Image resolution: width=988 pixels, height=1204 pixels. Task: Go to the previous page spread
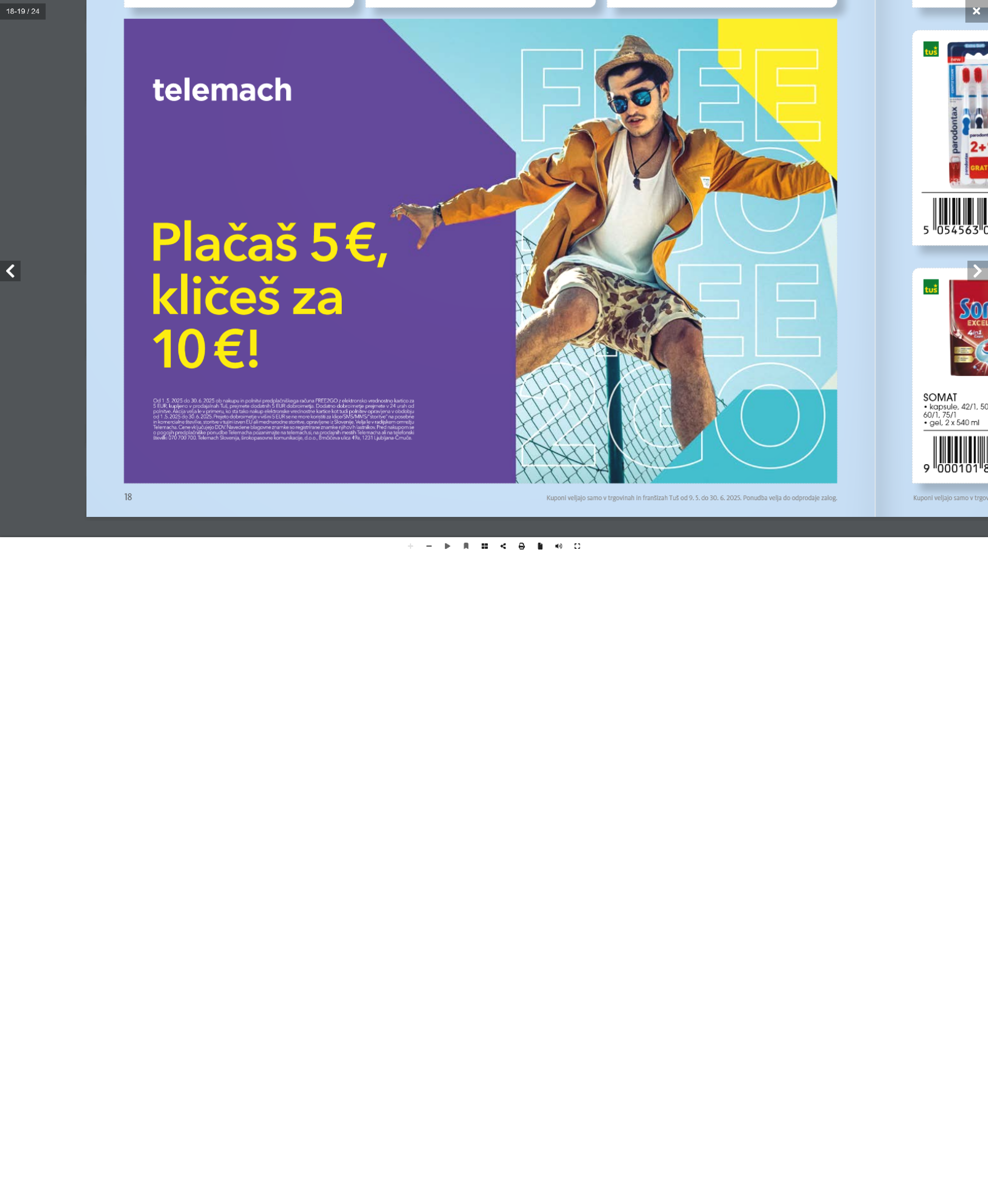pyautogui.click(x=10, y=271)
